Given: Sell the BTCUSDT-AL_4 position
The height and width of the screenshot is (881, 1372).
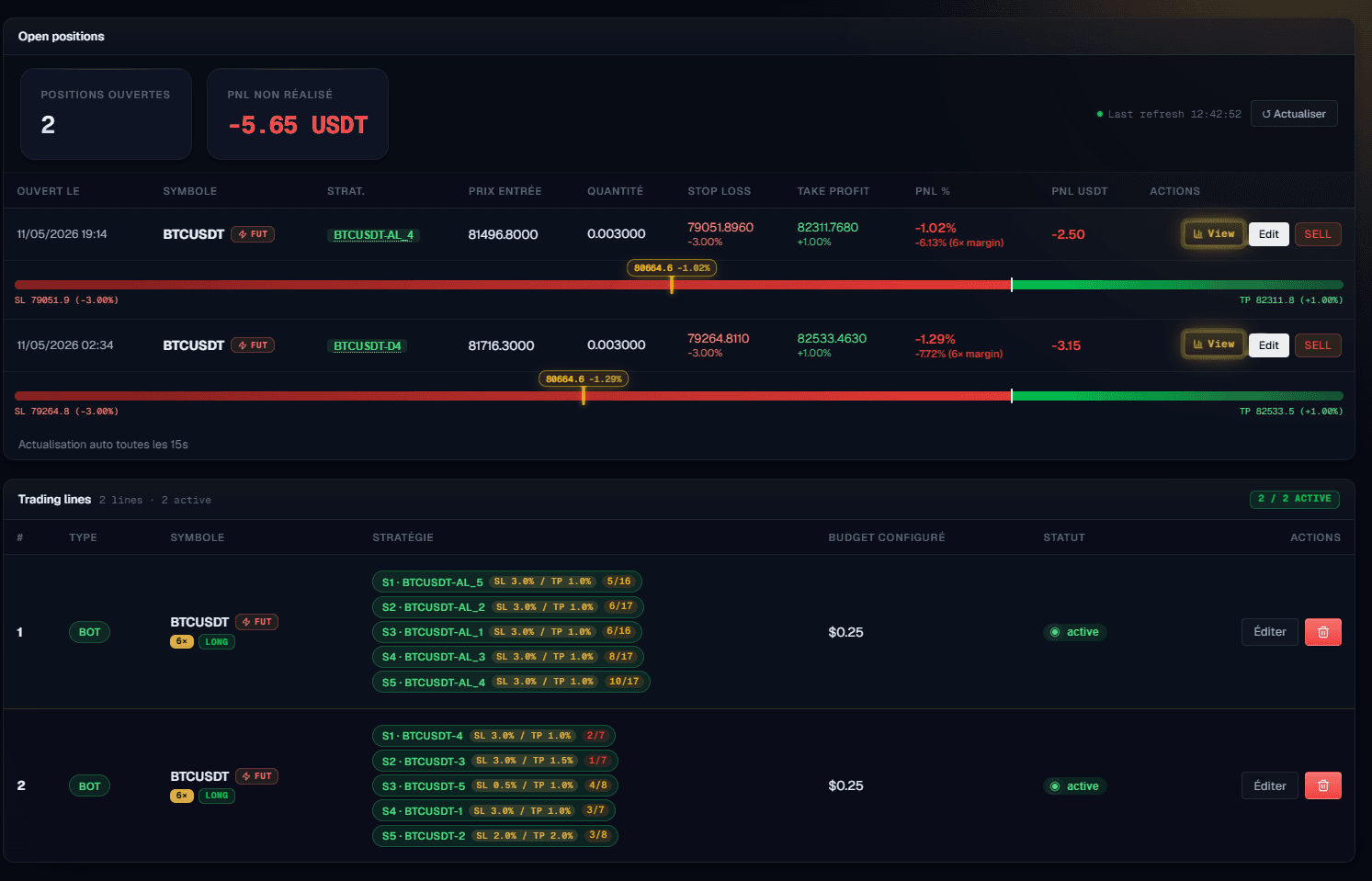Looking at the screenshot, I should coord(1318,234).
